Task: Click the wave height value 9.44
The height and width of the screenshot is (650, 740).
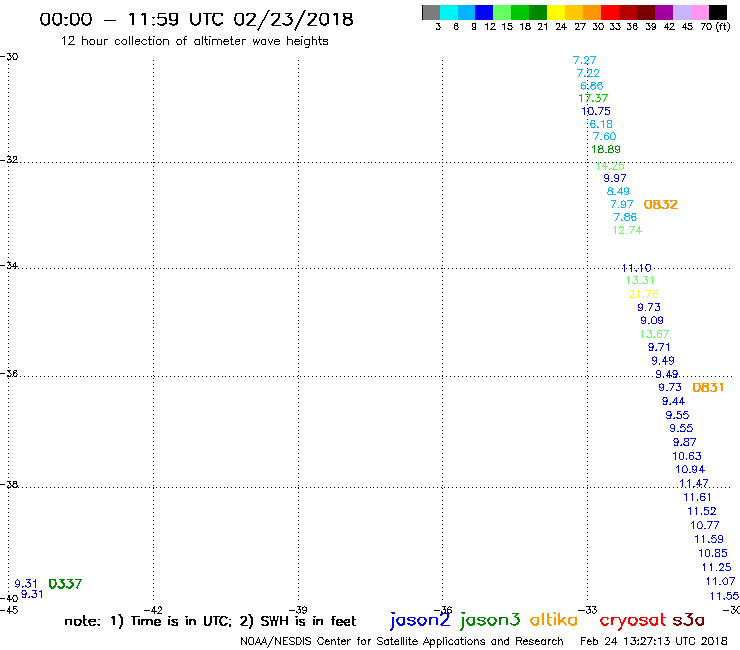Action: (673, 401)
